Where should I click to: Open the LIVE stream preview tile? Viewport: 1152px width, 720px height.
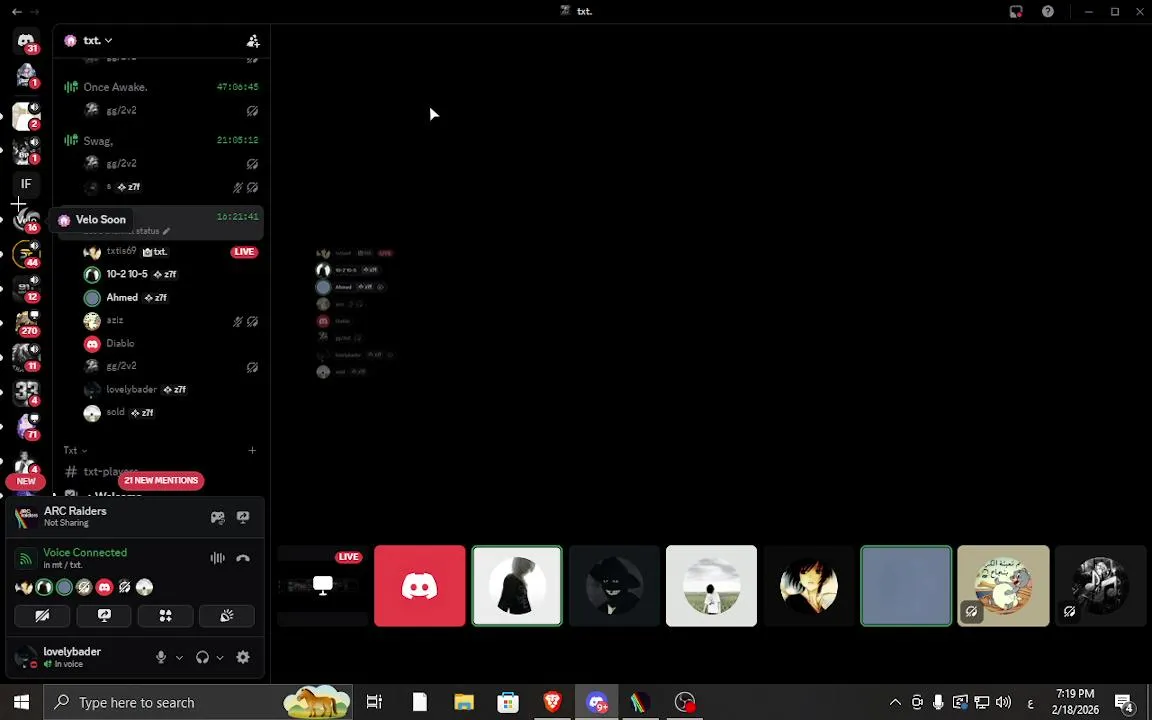pos(323,586)
